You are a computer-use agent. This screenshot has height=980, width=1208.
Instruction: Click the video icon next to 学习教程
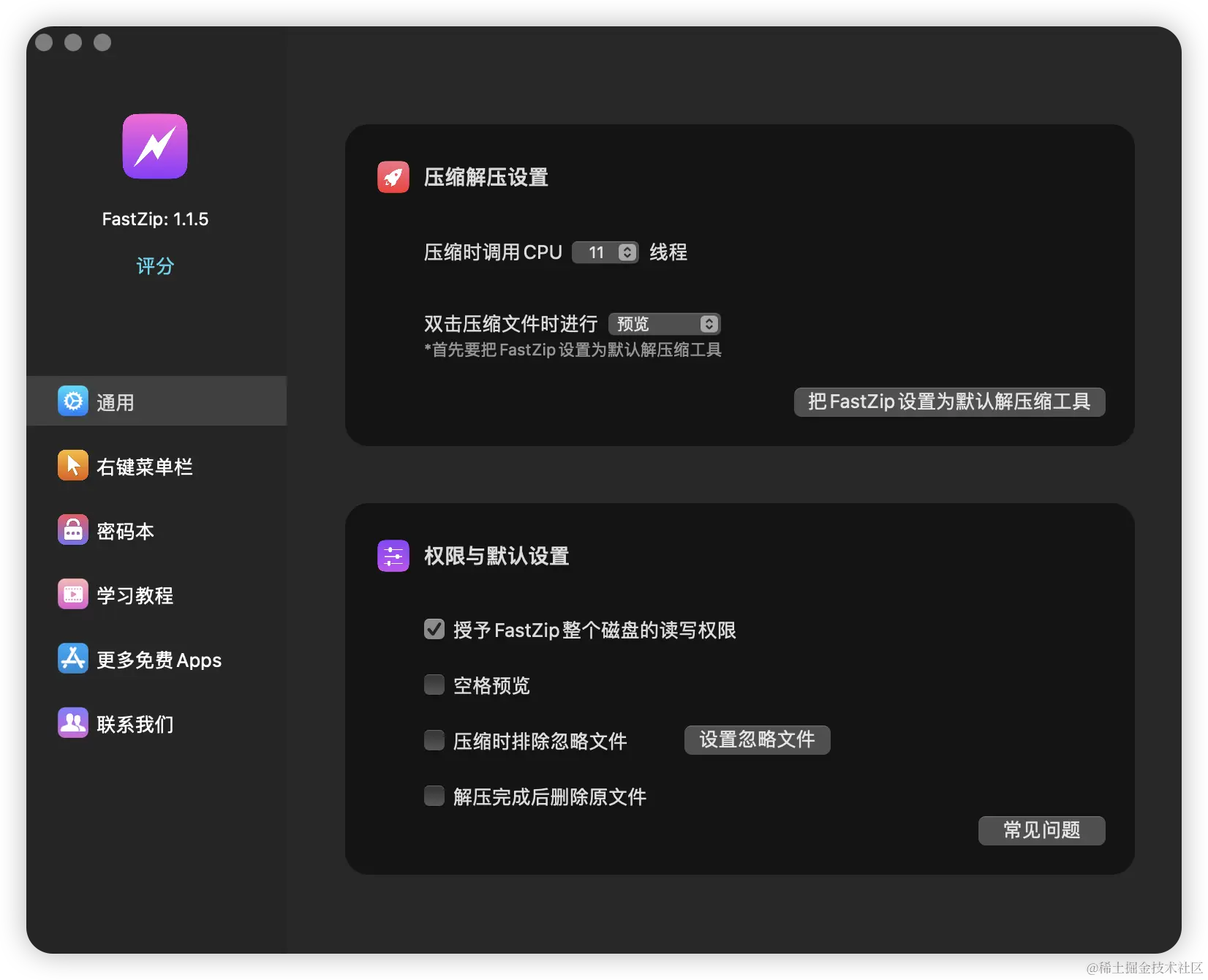(72, 594)
